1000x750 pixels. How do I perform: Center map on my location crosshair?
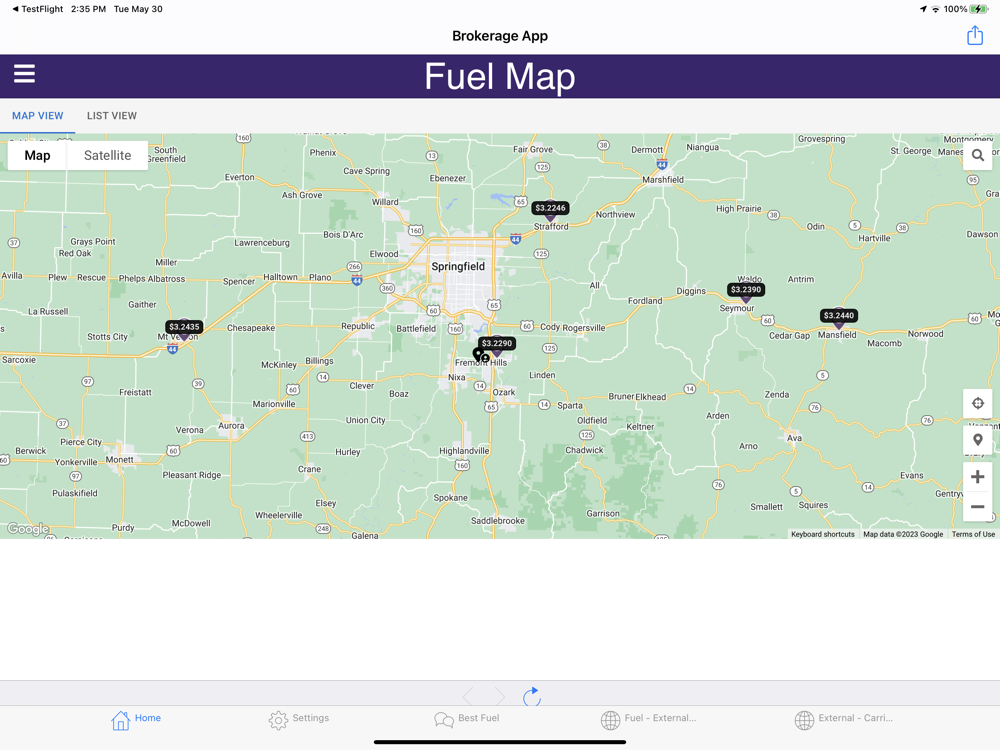[x=977, y=403]
